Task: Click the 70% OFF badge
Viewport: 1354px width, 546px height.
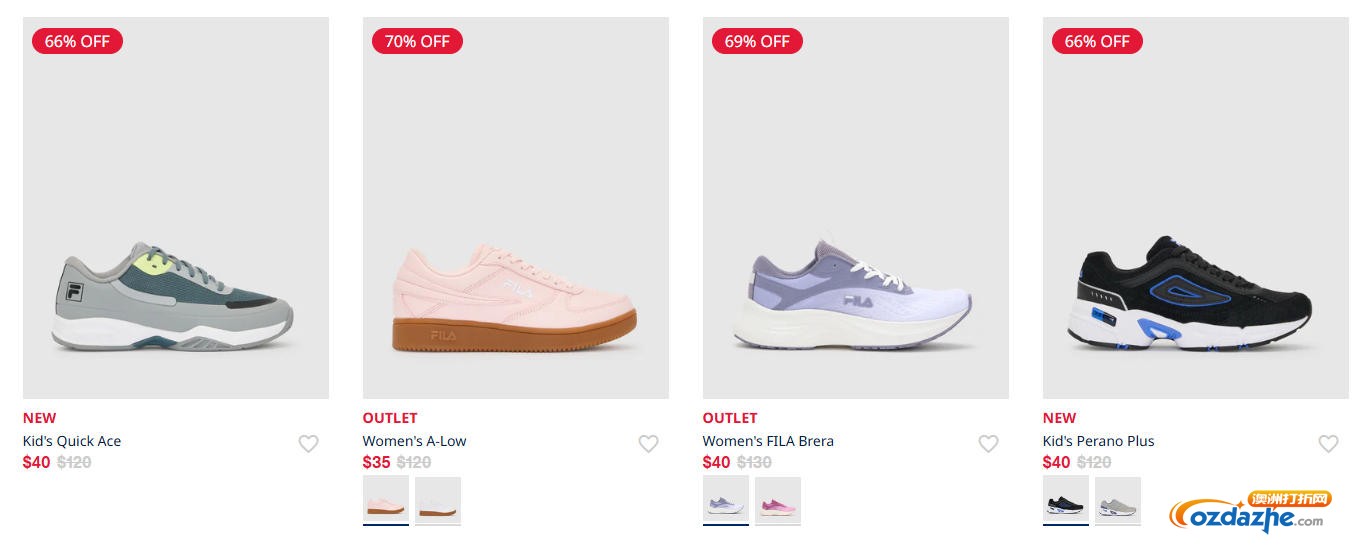Action: click(417, 41)
